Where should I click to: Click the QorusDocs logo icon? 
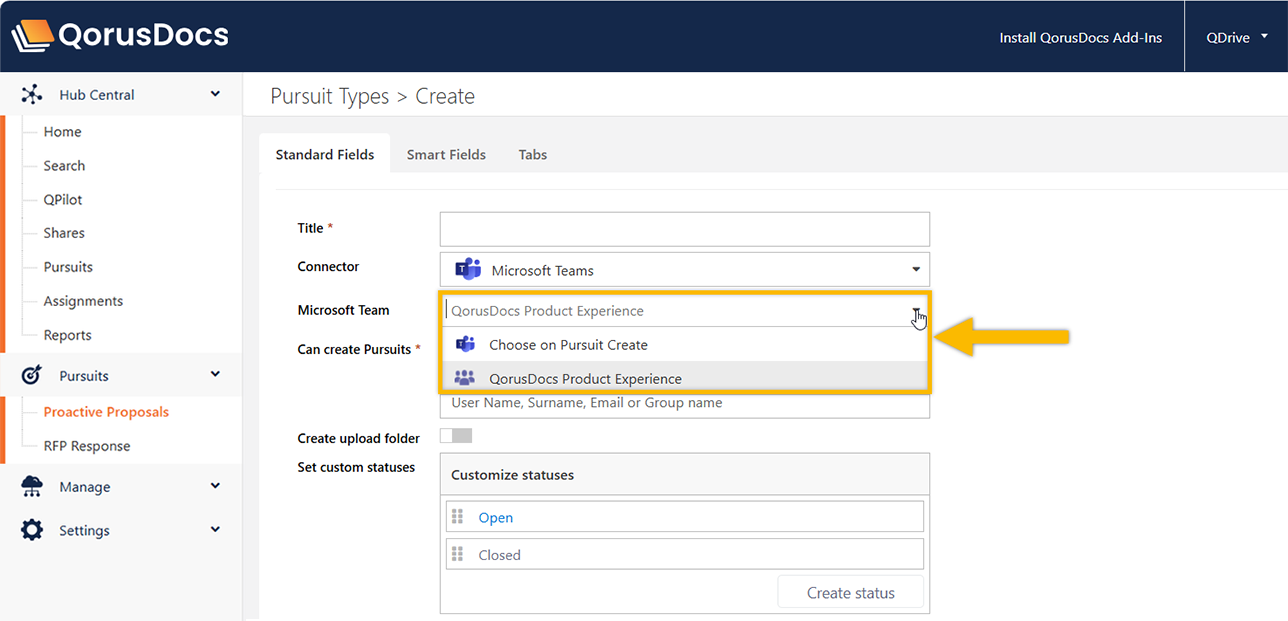click(32, 36)
